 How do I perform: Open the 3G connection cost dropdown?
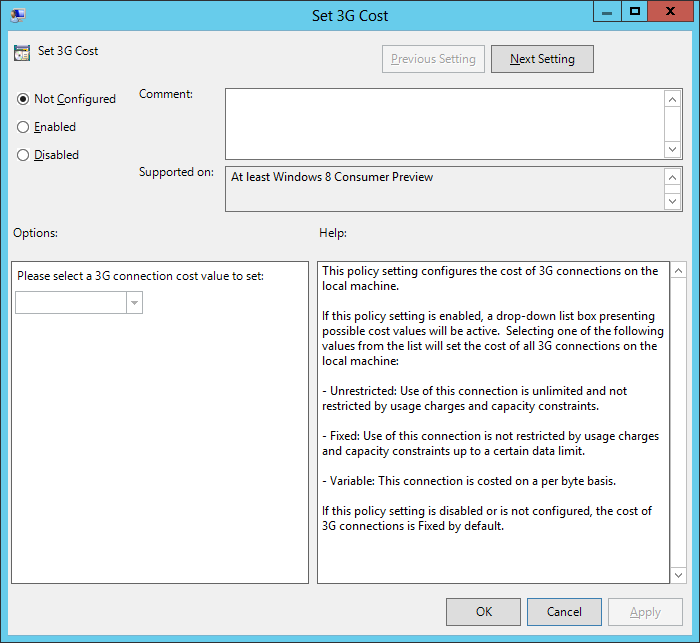(134, 303)
